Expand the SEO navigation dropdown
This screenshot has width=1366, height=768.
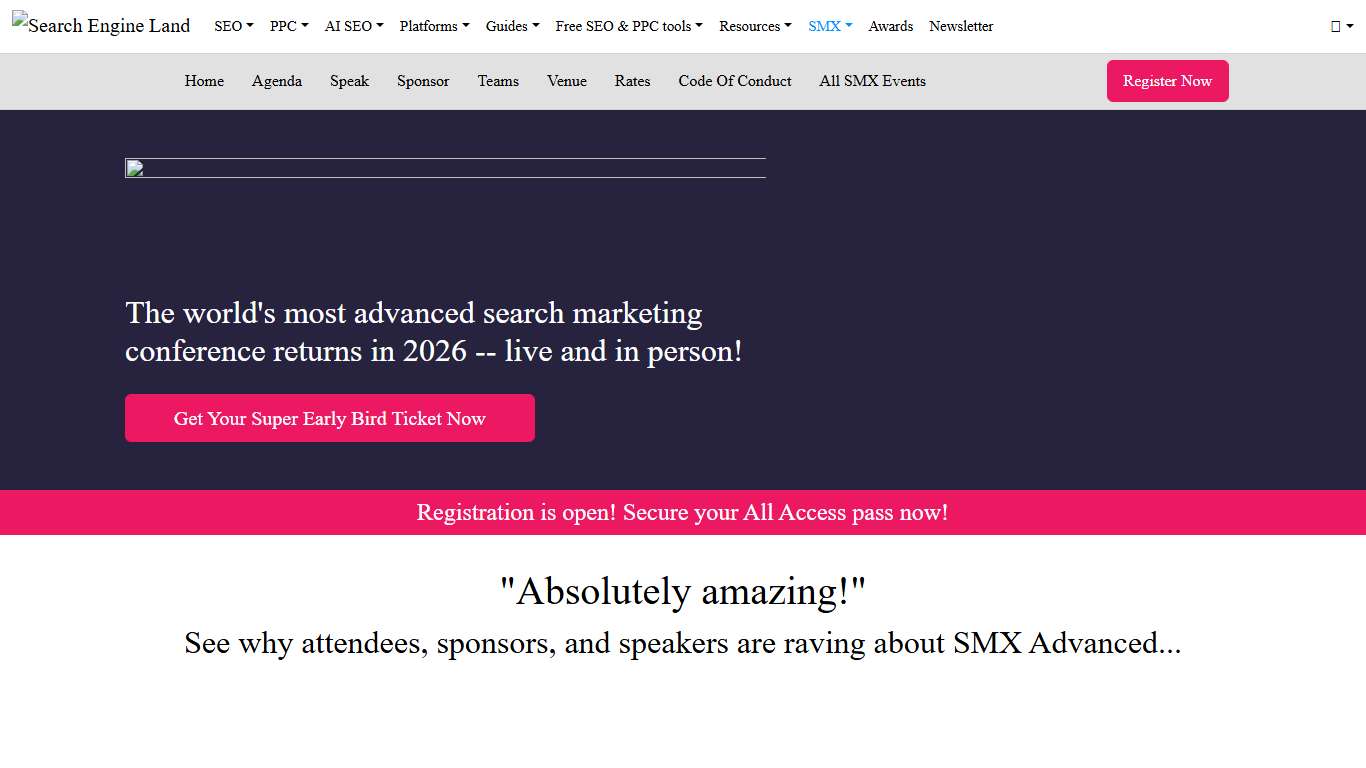click(x=233, y=26)
